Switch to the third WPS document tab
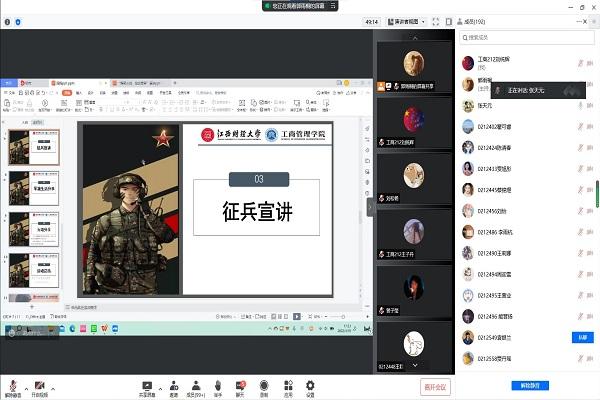The height and width of the screenshot is (400, 600). pyautogui.click(x=140, y=83)
